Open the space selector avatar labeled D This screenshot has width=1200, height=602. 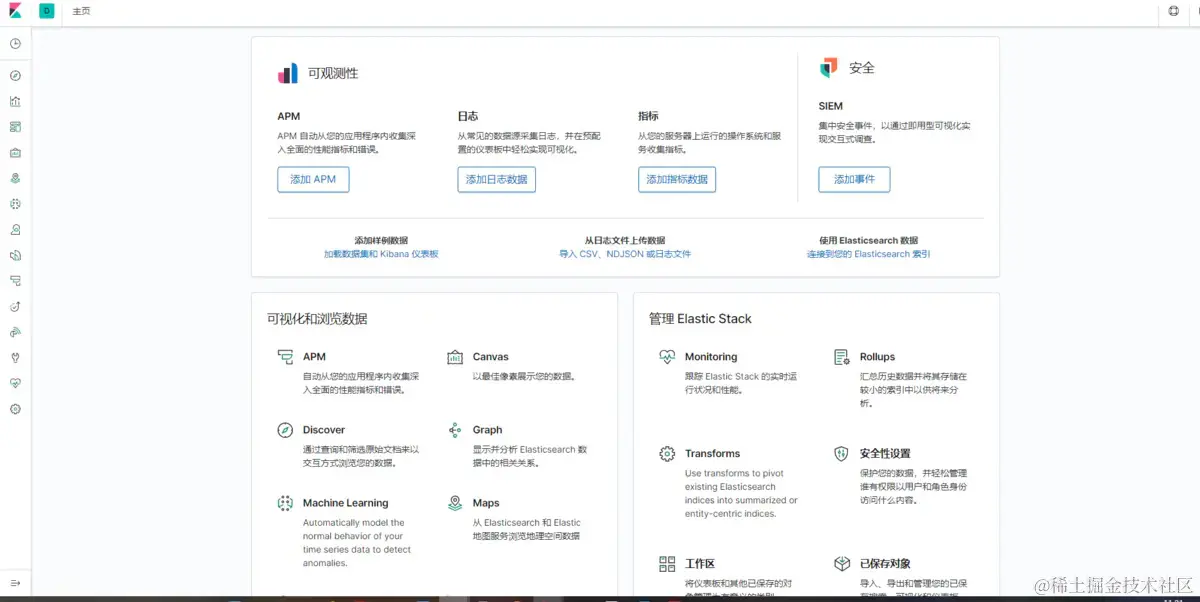(x=47, y=11)
